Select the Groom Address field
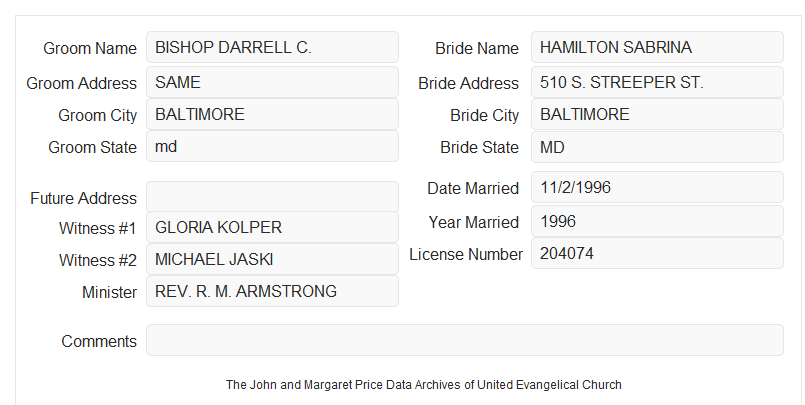Viewport: 805px width, 405px height. (x=272, y=82)
